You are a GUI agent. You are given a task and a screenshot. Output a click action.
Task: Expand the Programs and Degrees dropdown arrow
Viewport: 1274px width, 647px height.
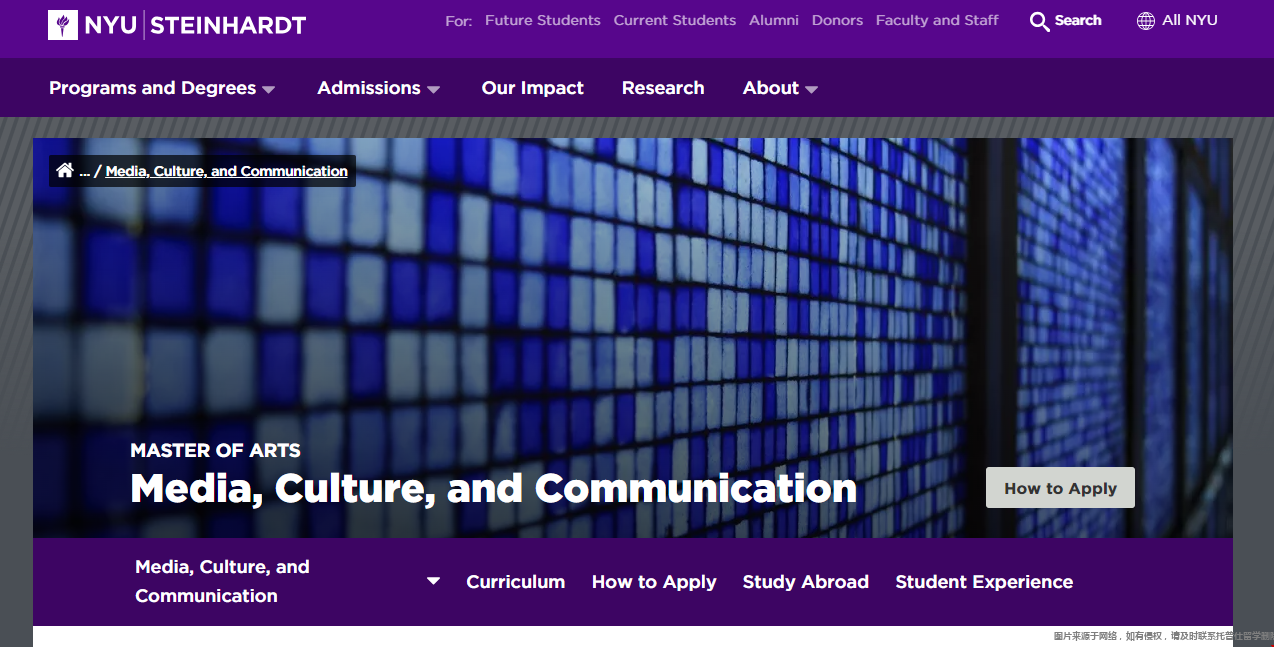(x=268, y=89)
